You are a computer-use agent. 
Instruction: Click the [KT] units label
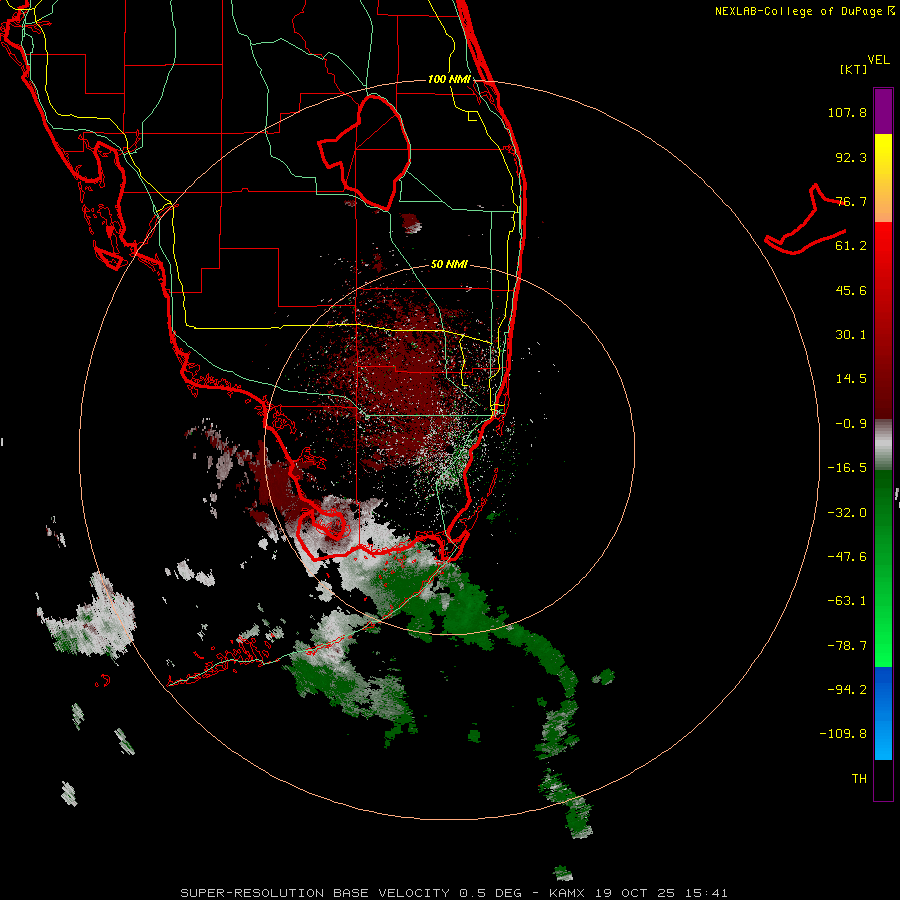click(x=854, y=69)
